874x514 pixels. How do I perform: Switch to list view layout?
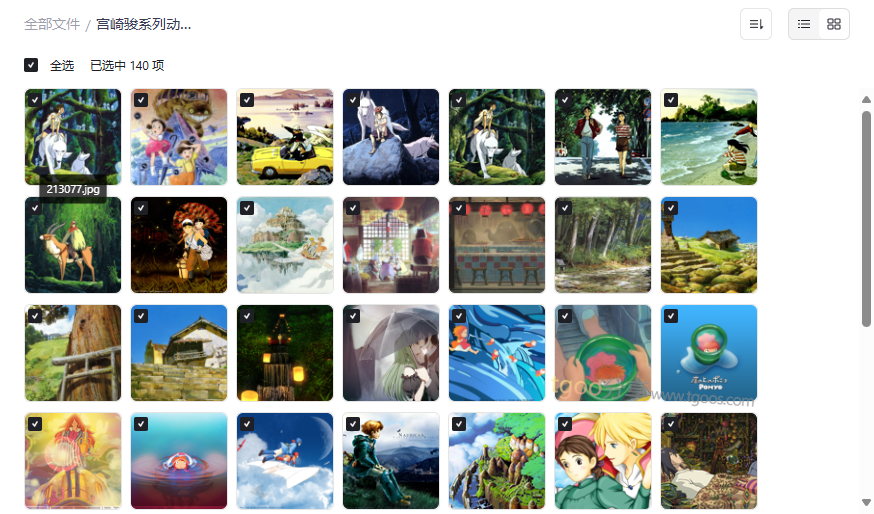(x=804, y=24)
